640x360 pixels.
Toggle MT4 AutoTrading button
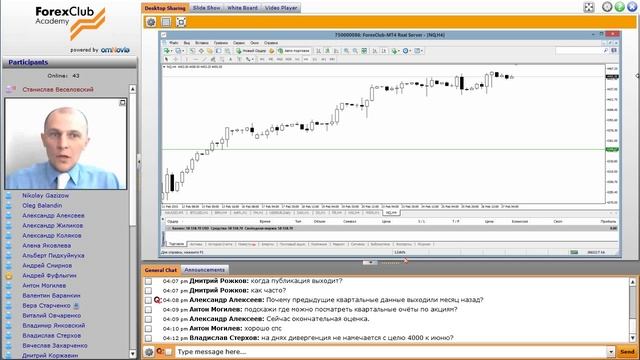294,51
